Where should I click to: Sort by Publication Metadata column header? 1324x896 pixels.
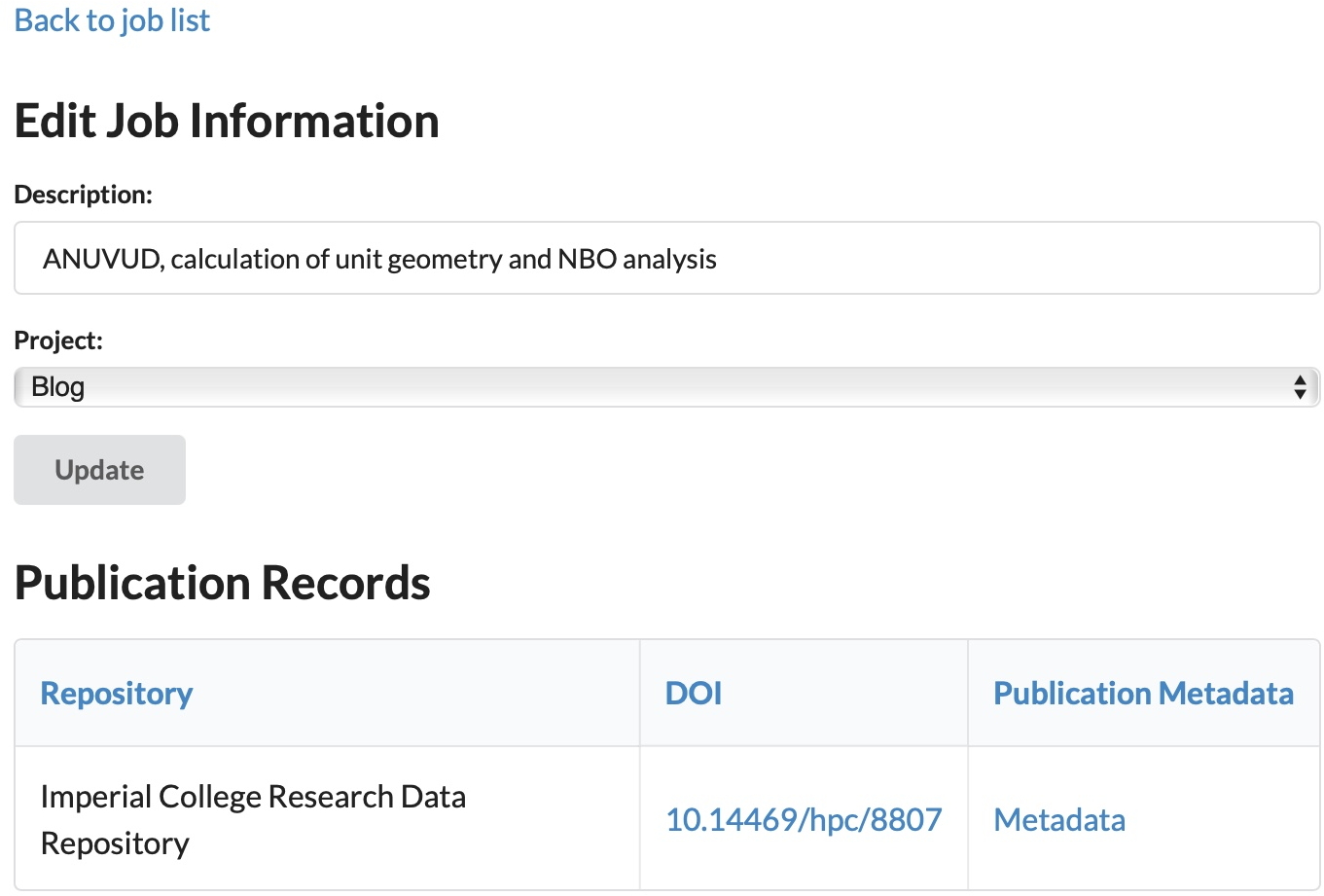click(1143, 694)
